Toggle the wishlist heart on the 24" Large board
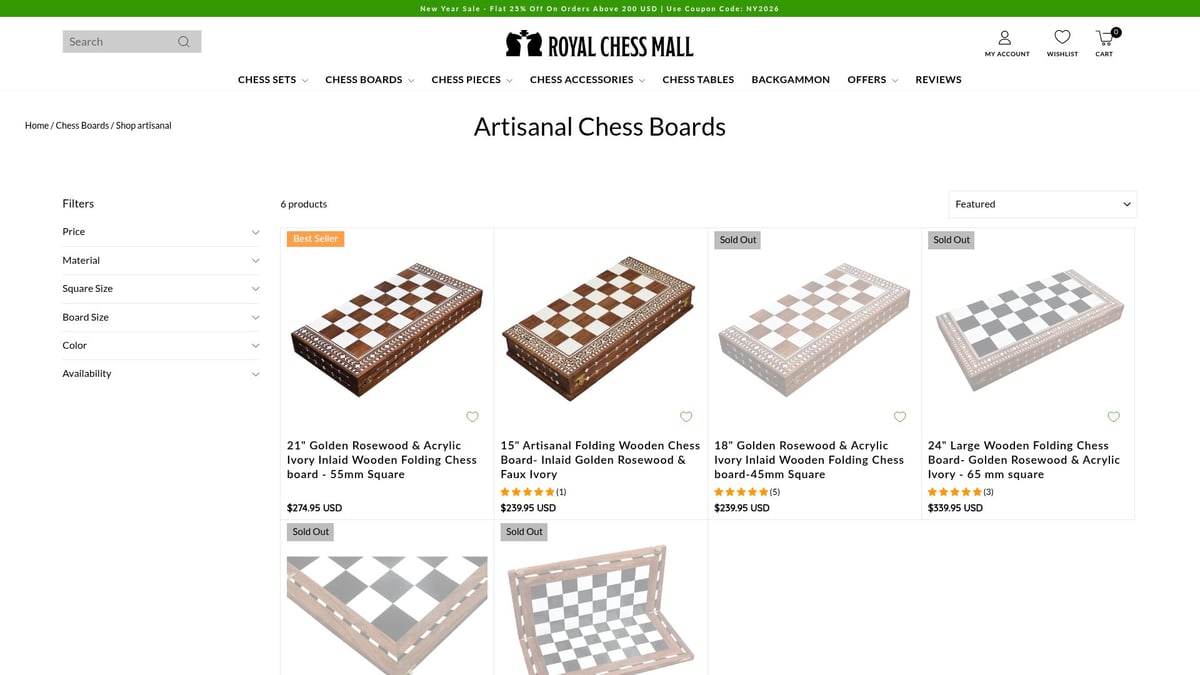Screen dimensions: 1200x675 click(1113, 416)
